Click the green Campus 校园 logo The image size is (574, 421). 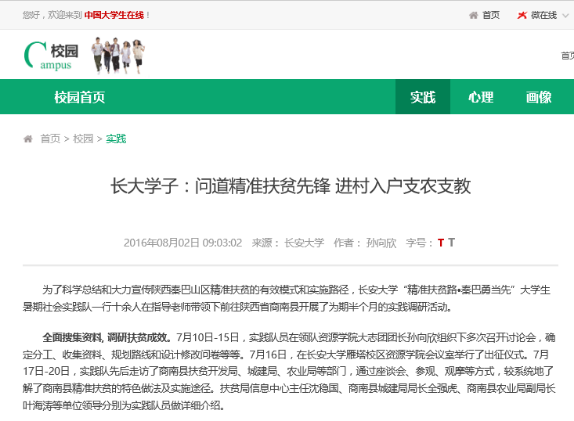point(51,55)
